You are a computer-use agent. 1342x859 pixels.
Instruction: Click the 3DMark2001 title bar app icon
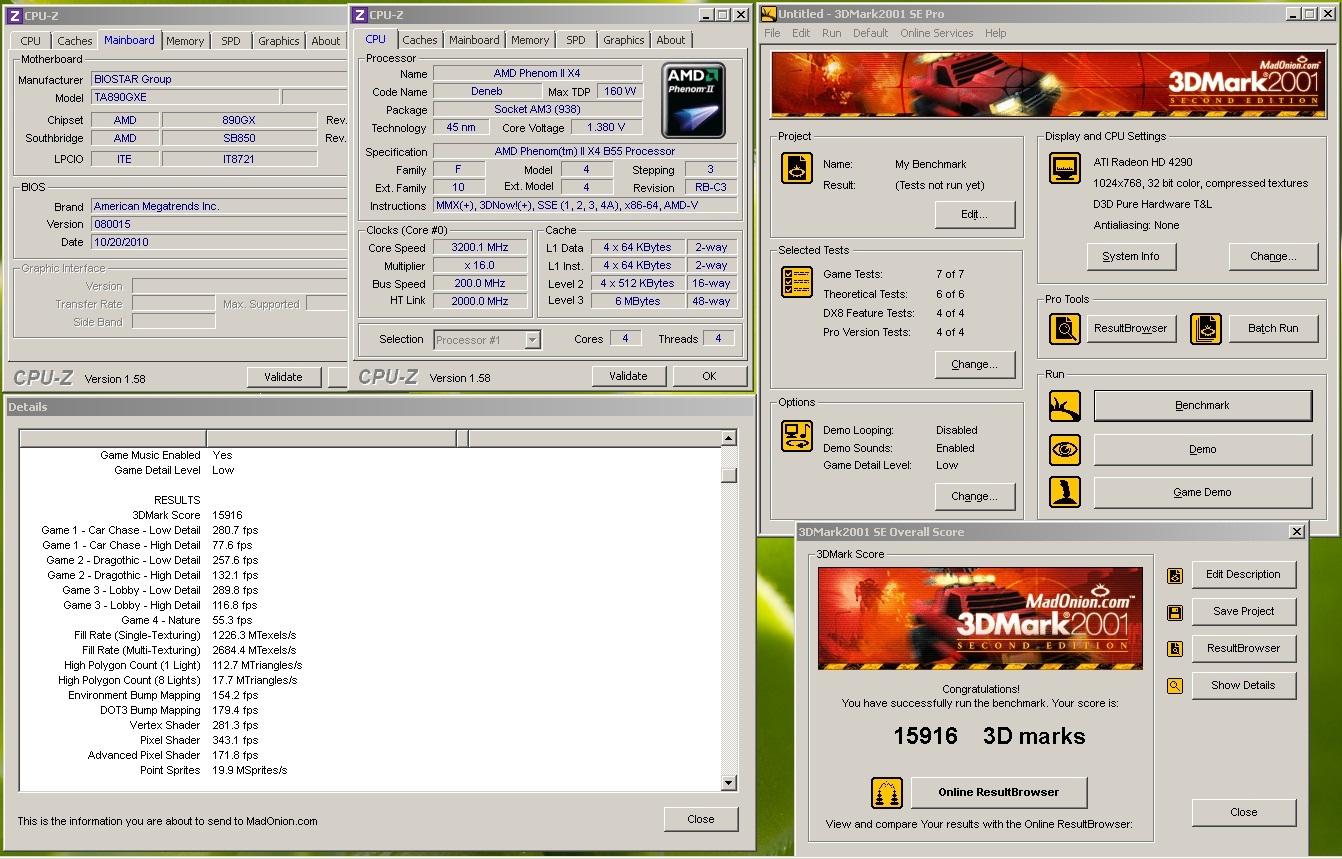pos(768,14)
